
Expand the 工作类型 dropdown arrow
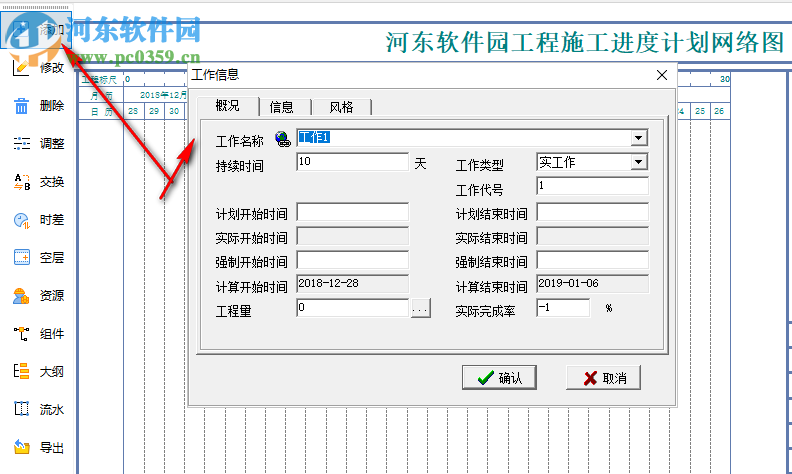[638, 162]
